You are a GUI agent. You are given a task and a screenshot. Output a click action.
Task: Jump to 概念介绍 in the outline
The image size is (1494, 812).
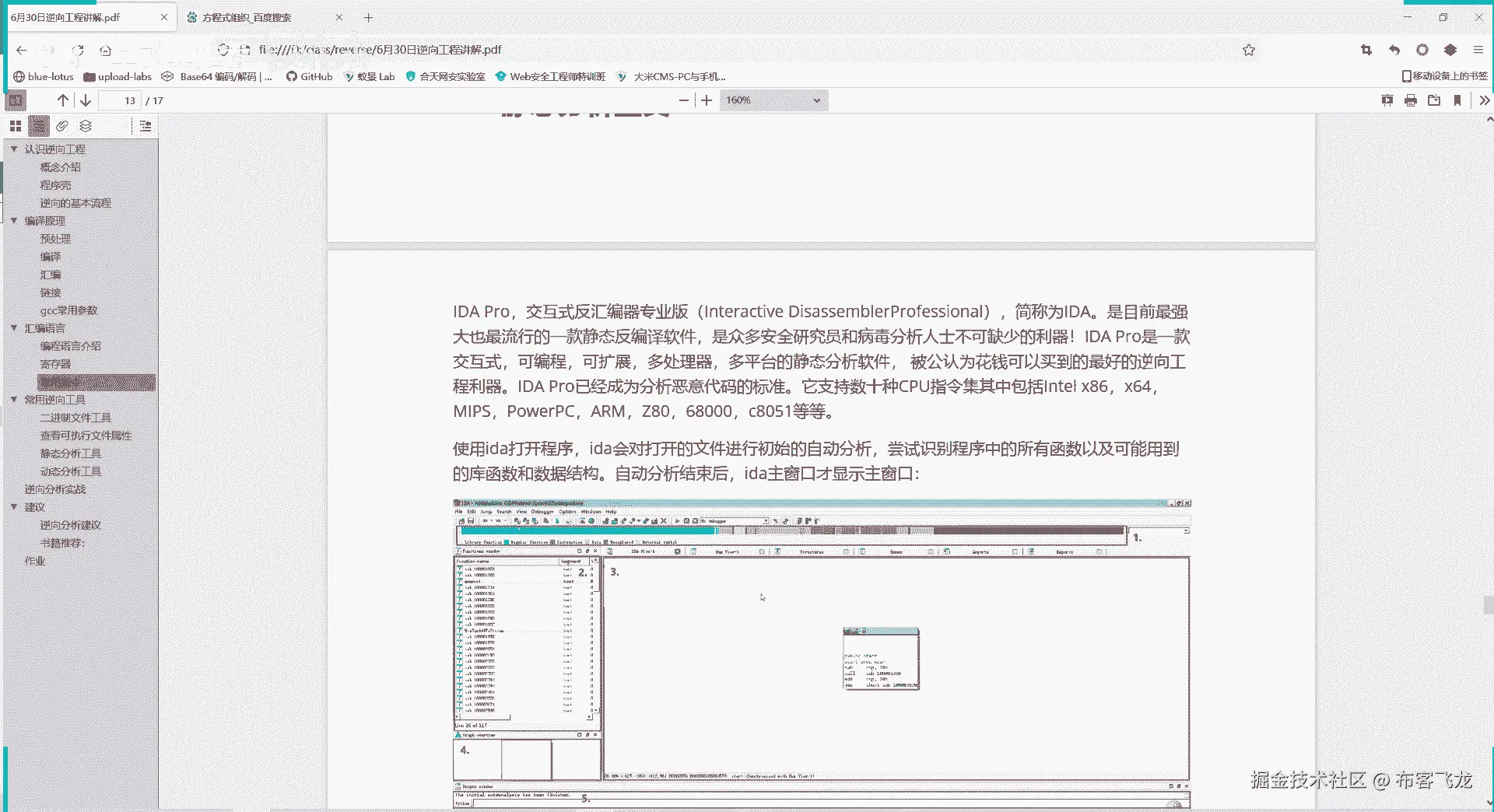(x=61, y=167)
